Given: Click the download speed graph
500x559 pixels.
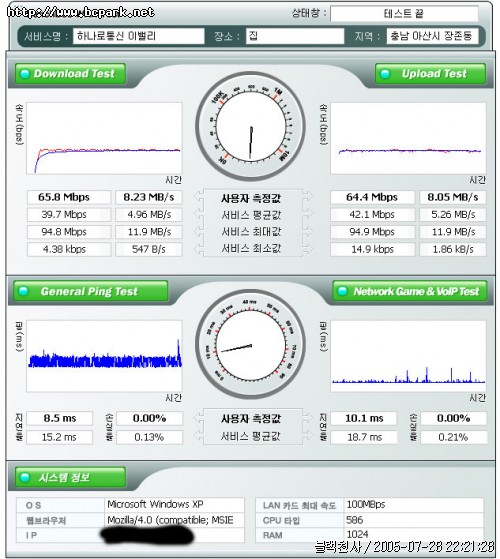Looking at the screenshot, I should click(x=104, y=138).
